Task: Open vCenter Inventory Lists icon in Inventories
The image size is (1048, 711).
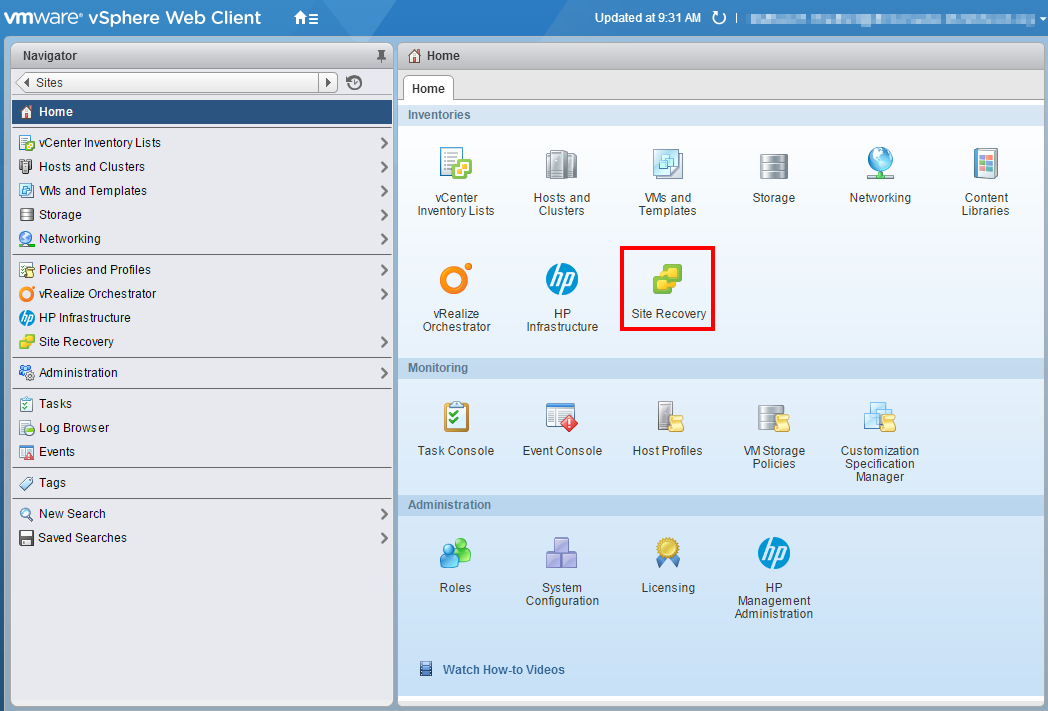Action: (456, 163)
